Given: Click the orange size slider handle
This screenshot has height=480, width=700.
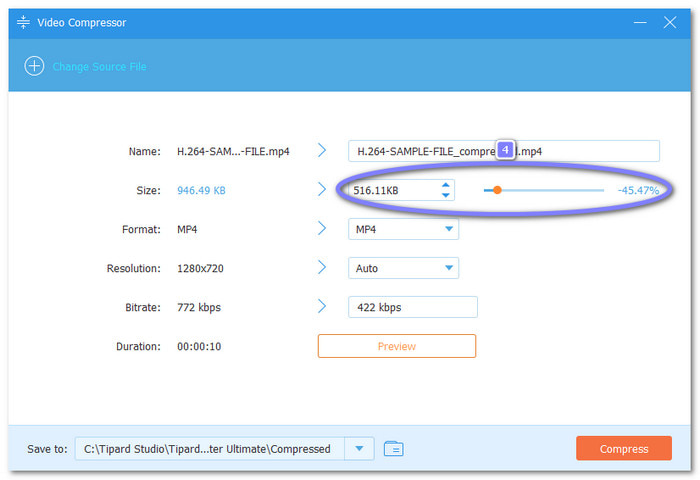Looking at the screenshot, I should [497, 190].
